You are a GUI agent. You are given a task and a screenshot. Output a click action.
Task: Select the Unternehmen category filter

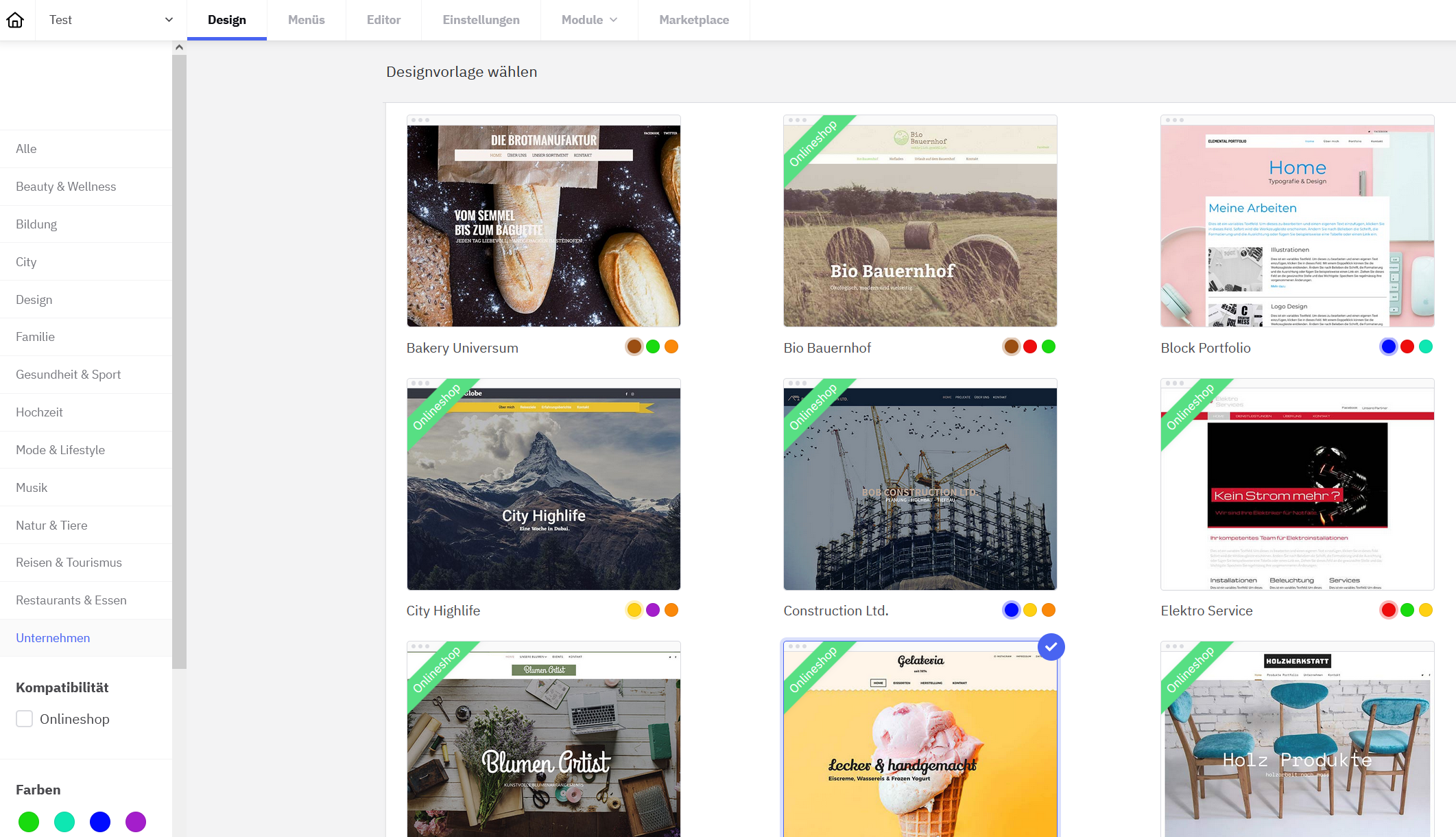(53, 638)
